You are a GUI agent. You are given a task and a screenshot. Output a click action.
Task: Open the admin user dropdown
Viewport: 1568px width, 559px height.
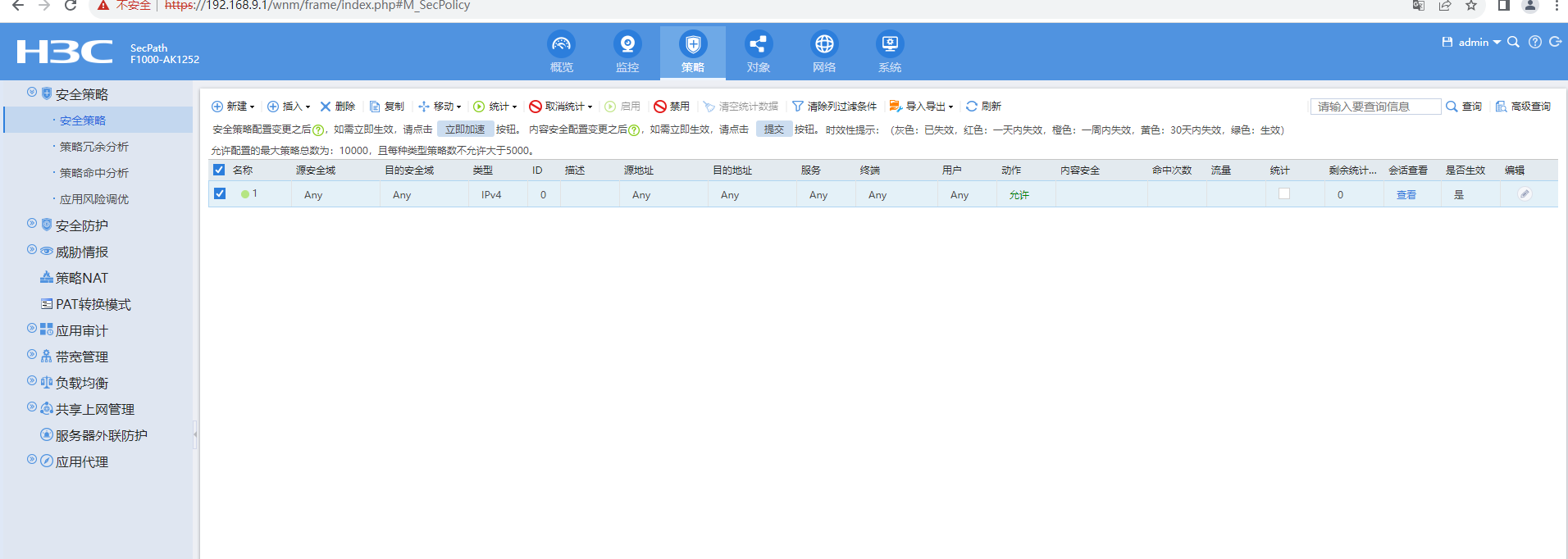[1473, 43]
